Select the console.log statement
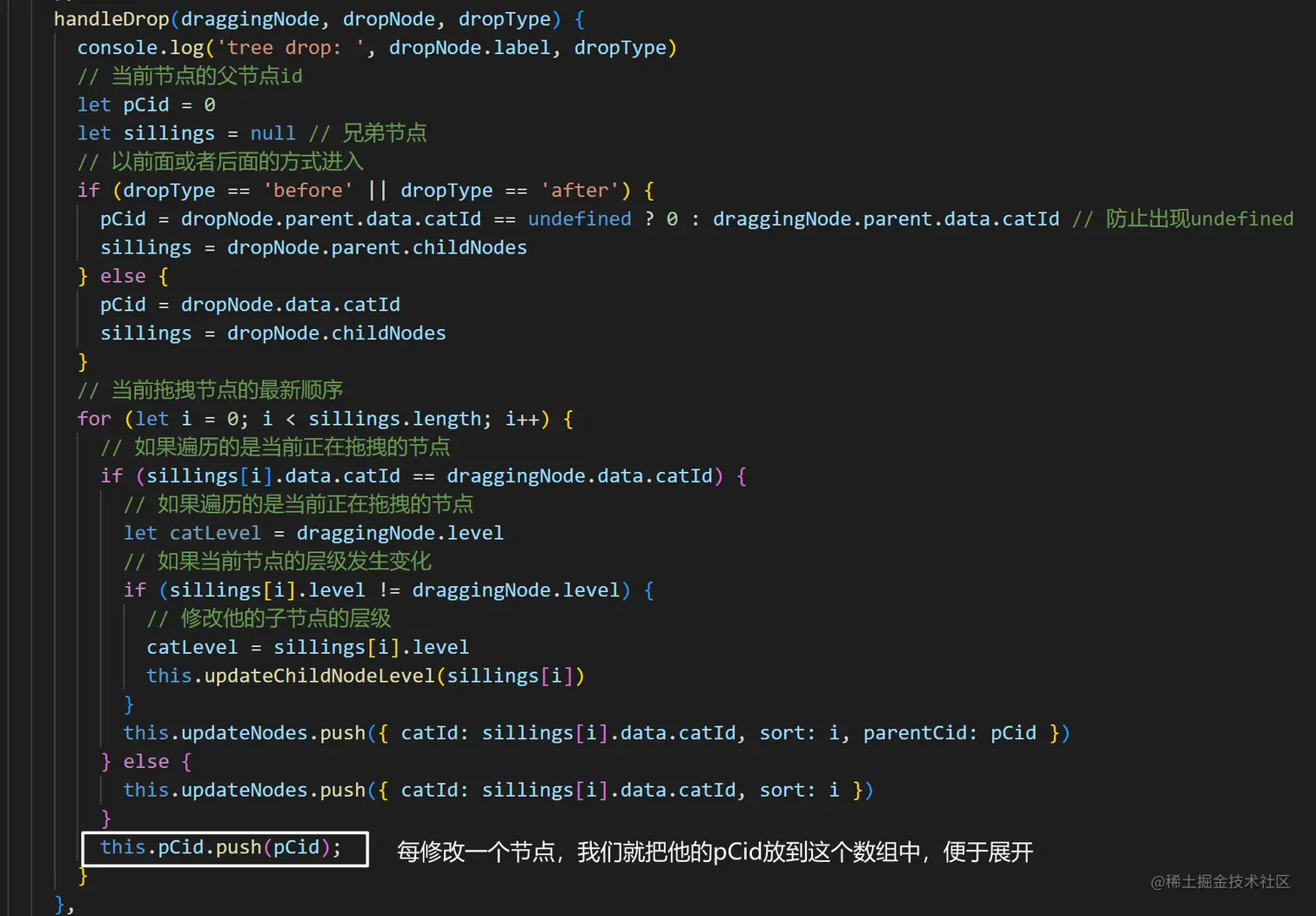The image size is (1316, 916). point(374,47)
